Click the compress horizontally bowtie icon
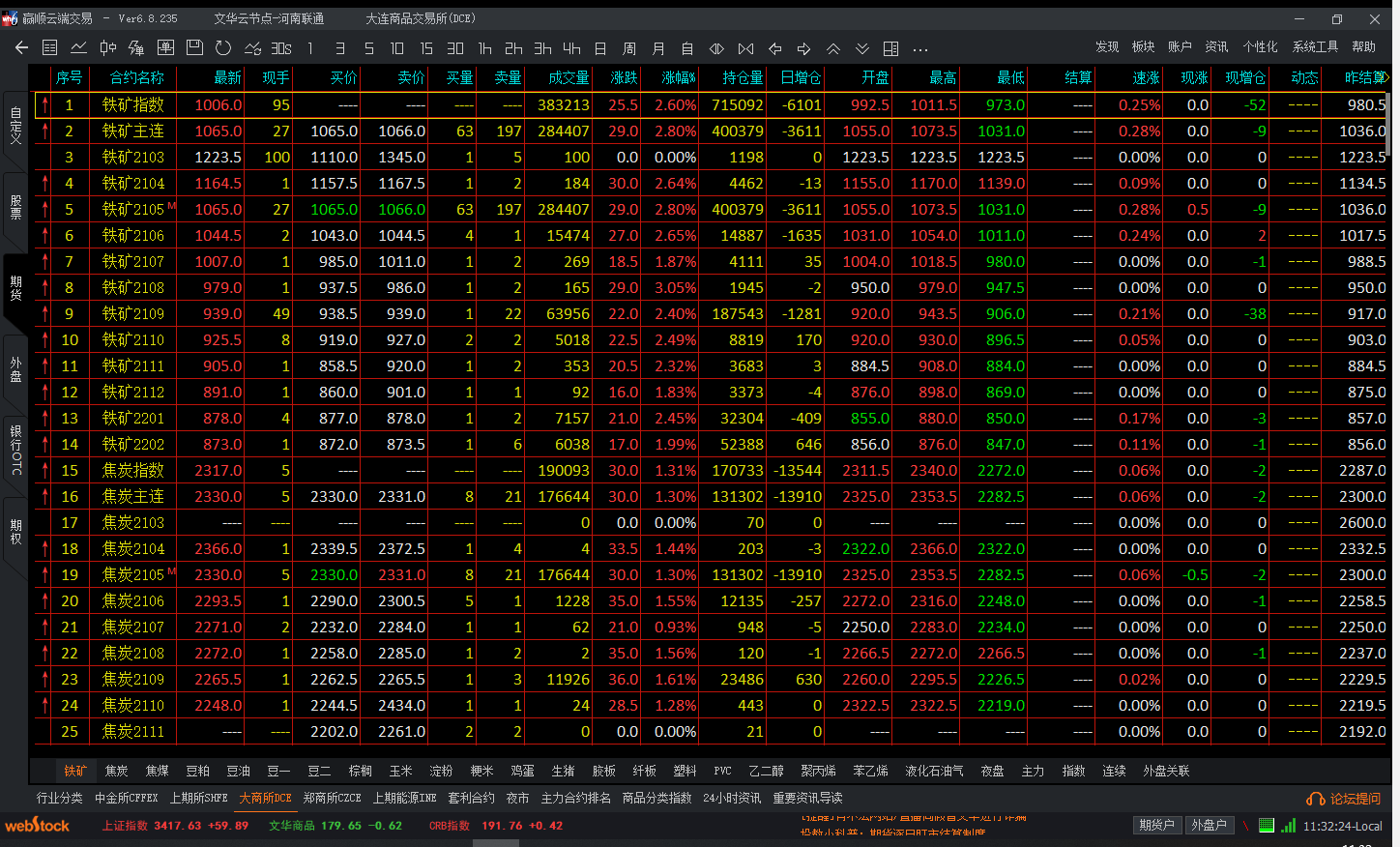Viewport: 1400px width, 847px height. [745, 47]
